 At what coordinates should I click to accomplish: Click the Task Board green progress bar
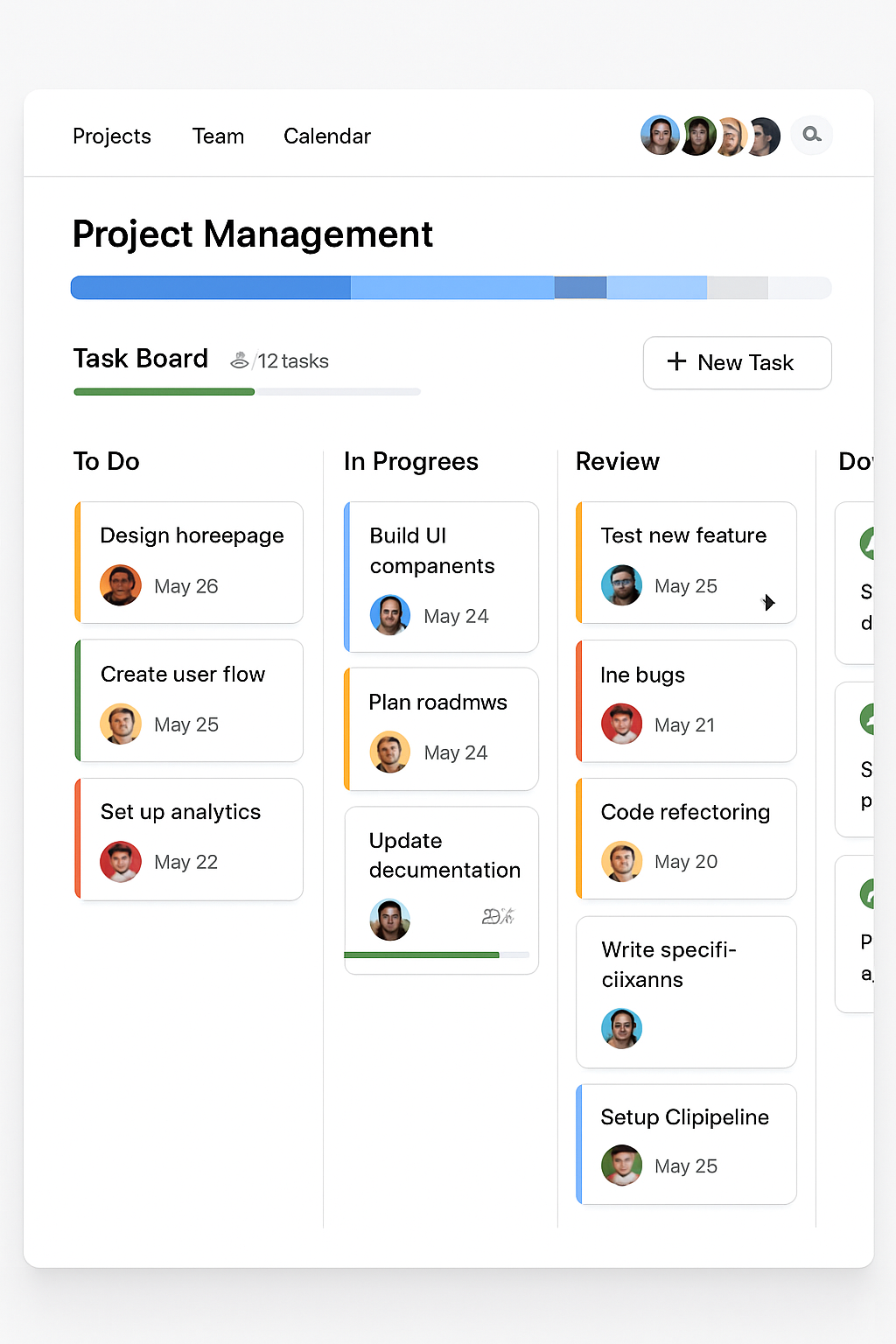click(x=163, y=391)
